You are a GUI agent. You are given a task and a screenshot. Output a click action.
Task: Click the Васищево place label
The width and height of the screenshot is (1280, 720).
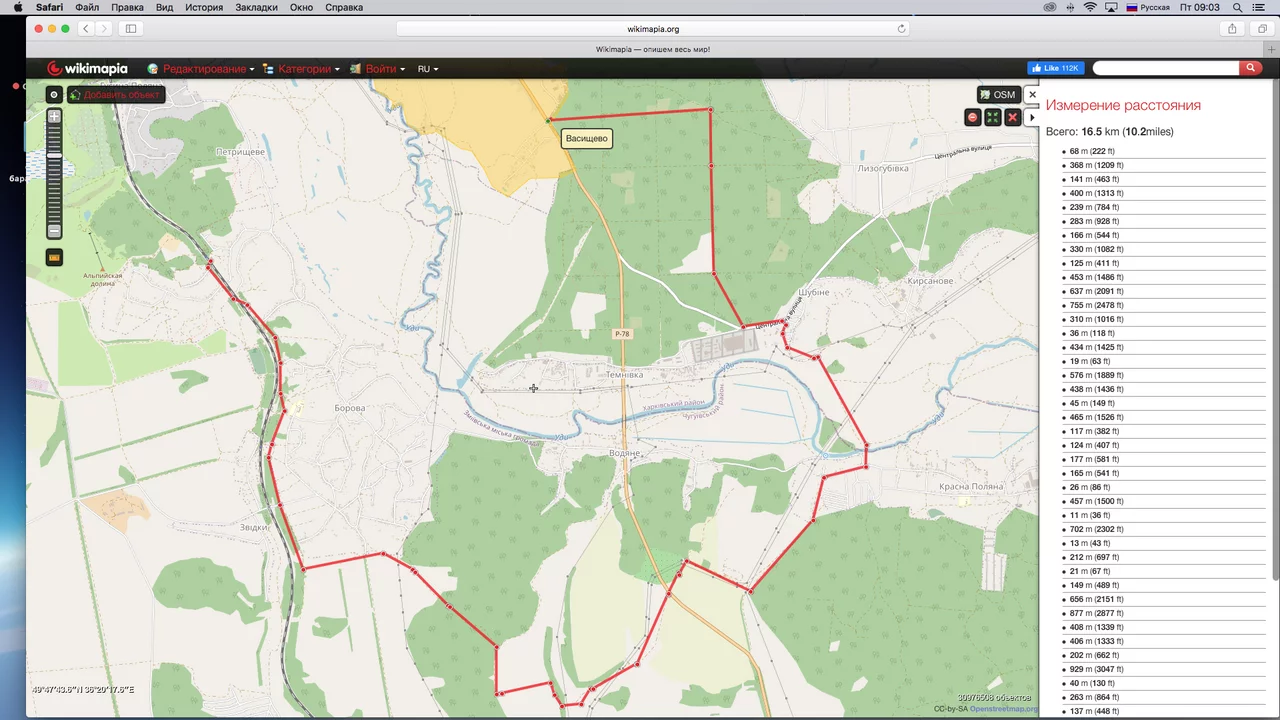point(586,138)
